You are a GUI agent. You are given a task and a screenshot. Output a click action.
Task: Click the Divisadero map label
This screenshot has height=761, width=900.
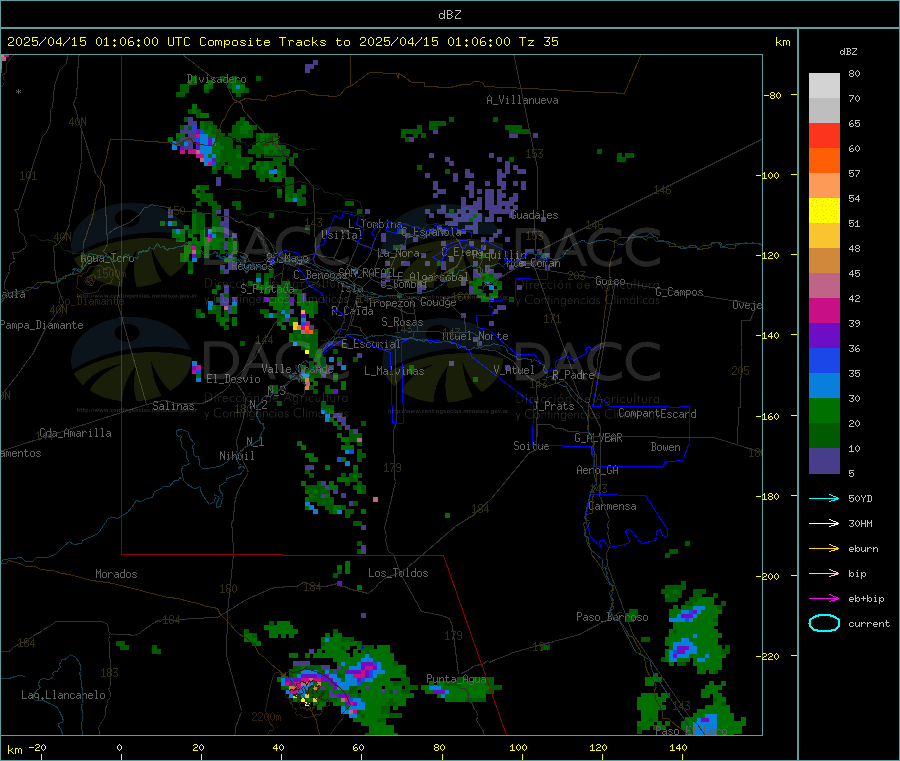pos(216,79)
